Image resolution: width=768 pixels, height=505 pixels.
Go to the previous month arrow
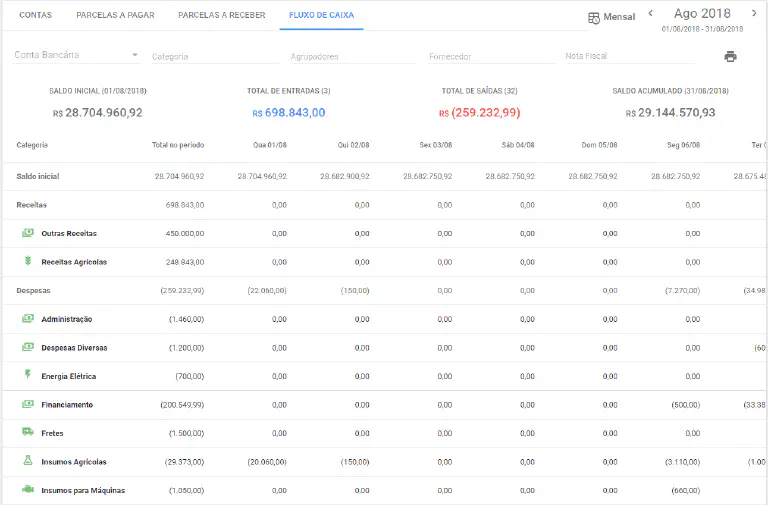coord(651,14)
